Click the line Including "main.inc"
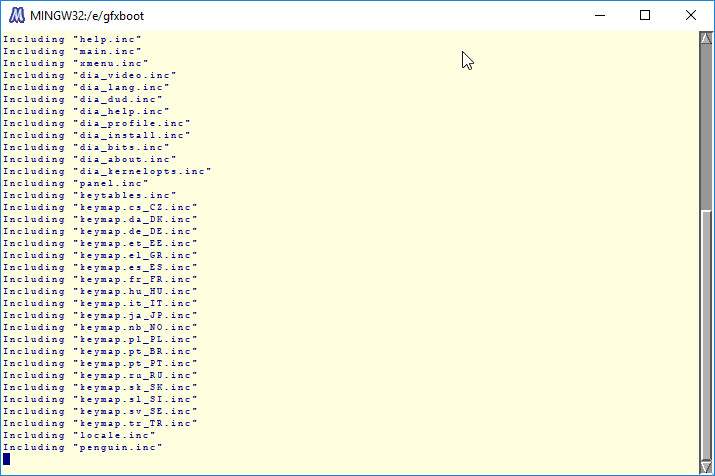 point(72,51)
